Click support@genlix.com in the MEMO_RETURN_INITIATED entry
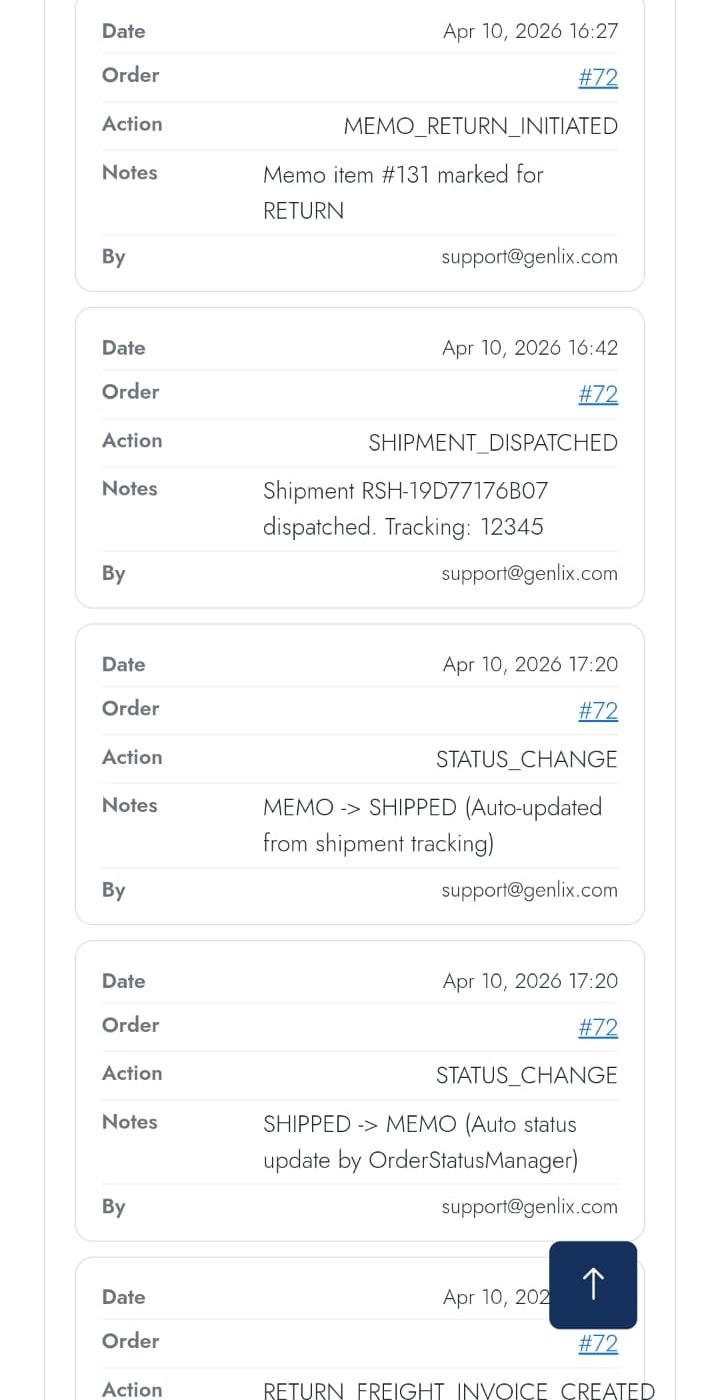720x1400 pixels. (529, 257)
